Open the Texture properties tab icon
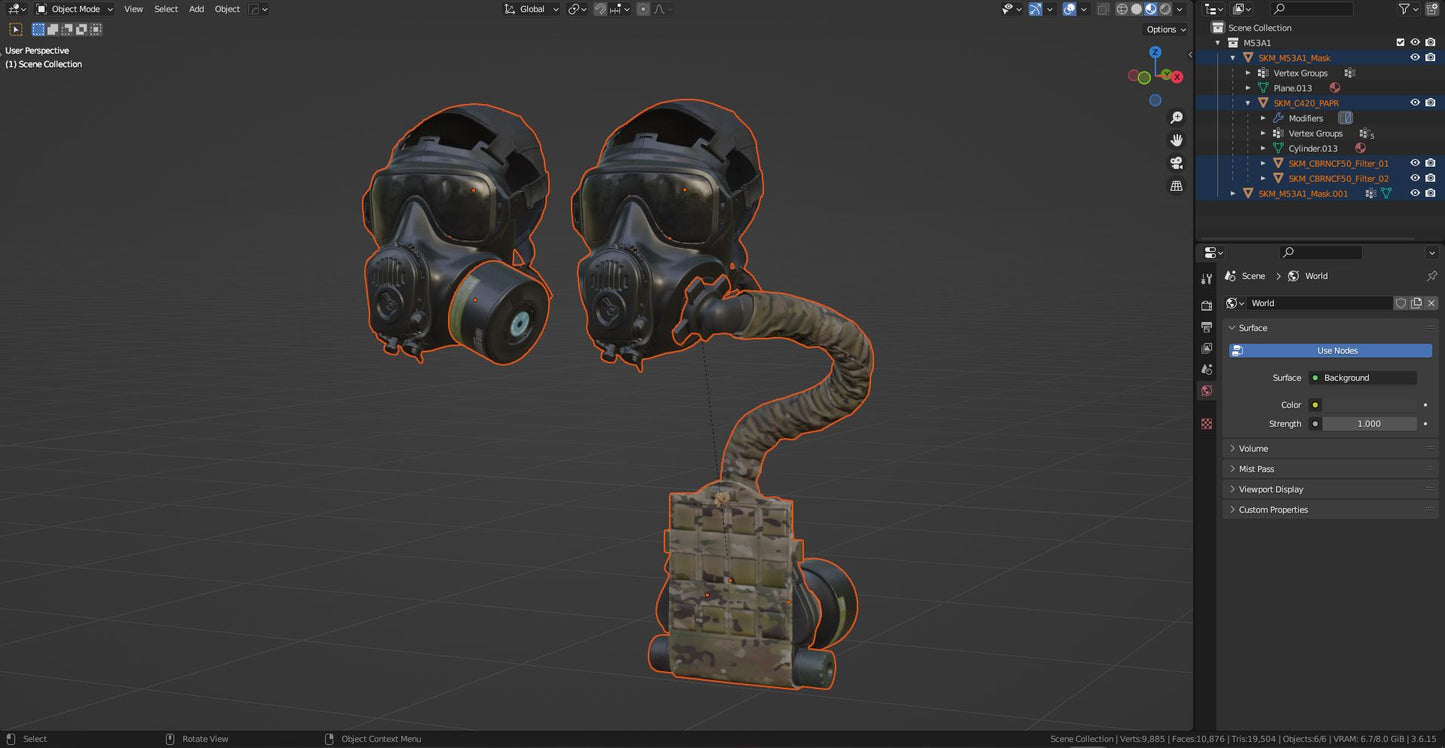The width and height of the screenshot is (1445, 748). (1207, 424)
